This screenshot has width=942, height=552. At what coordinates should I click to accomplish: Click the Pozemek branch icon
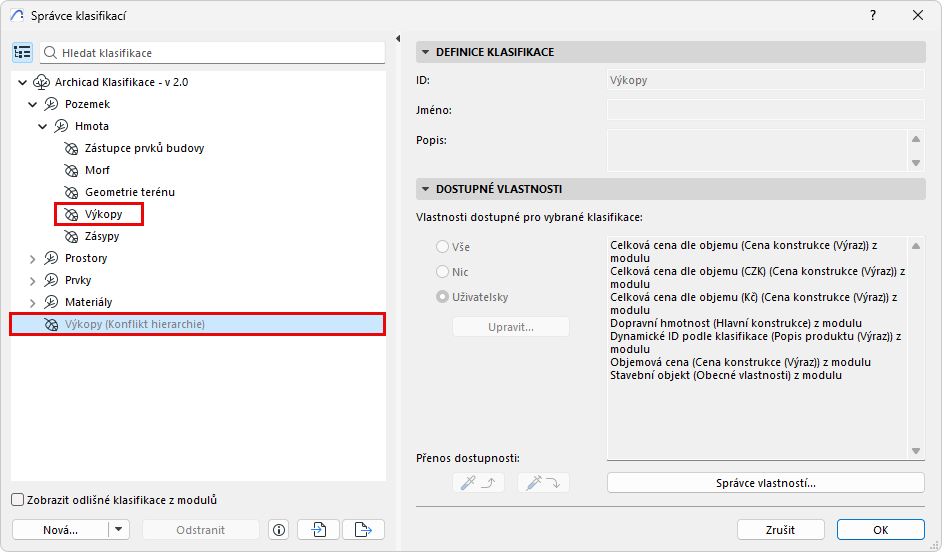(x=51, y=104)
